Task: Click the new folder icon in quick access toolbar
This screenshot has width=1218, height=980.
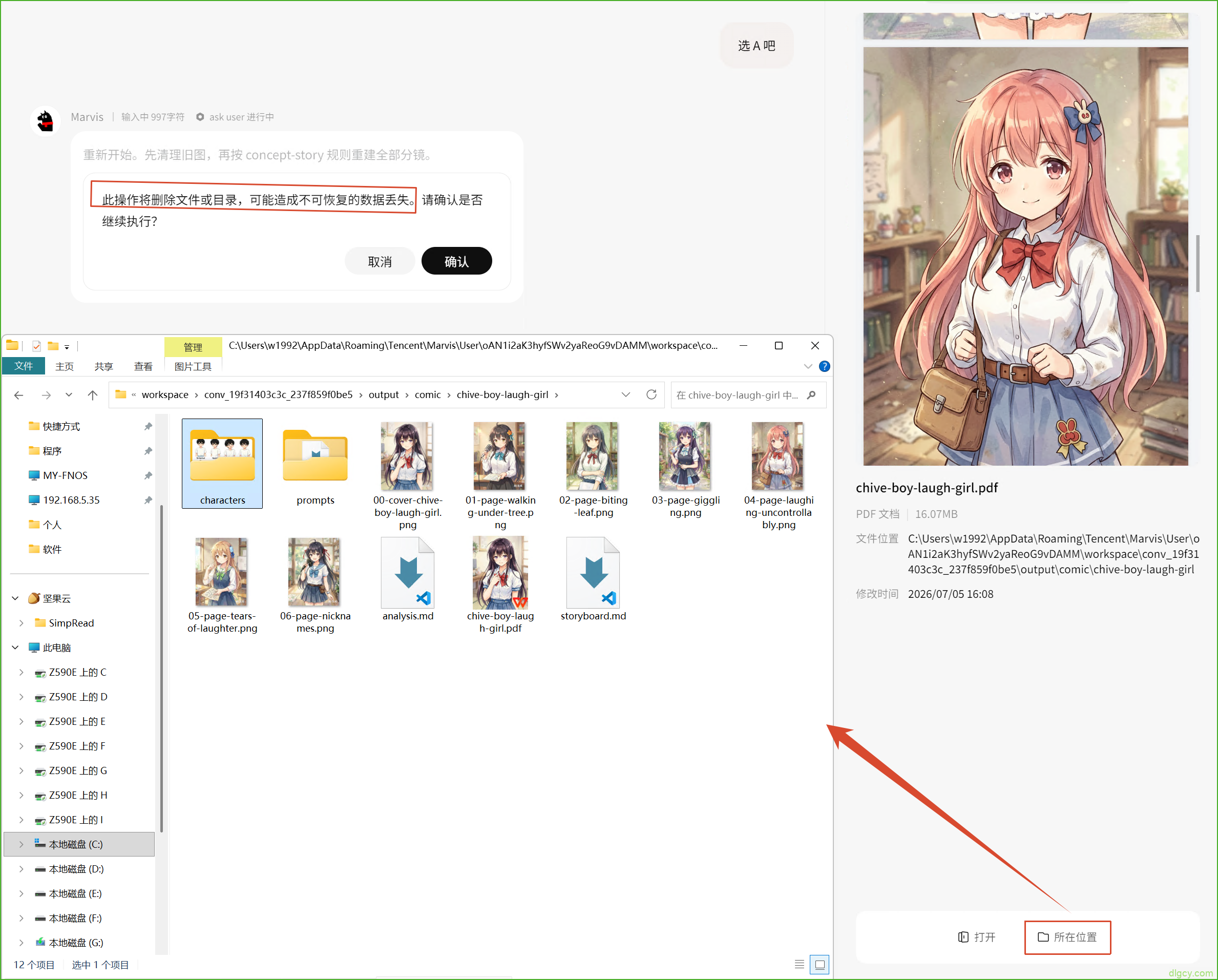Action: click(53, 346)
